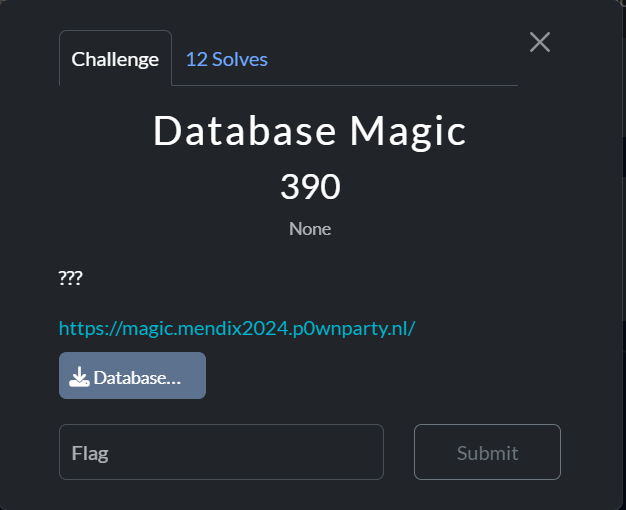Image resolution: width=626 pixels, height=510 pixels.
Task: Visit the challenge URL hyperlink
Action: coord(237,328)
